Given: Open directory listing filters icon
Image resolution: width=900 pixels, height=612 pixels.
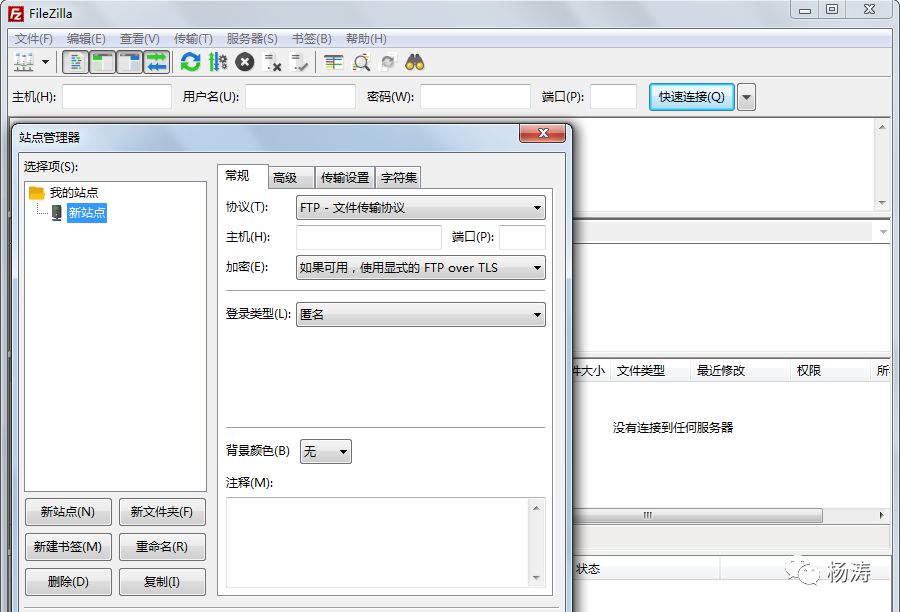Looking at the screenshot, I should 333,62.
